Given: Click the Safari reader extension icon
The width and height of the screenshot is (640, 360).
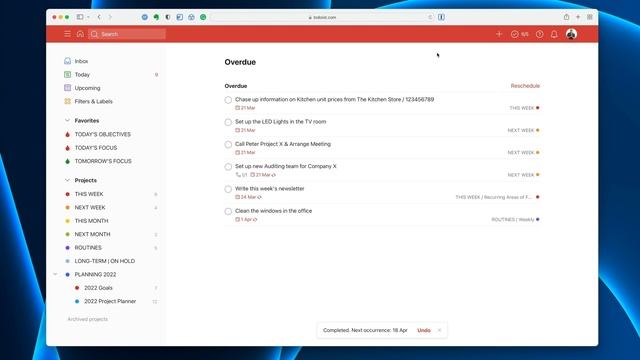Looking at the screenshot, I should click(x=441, y=17).
